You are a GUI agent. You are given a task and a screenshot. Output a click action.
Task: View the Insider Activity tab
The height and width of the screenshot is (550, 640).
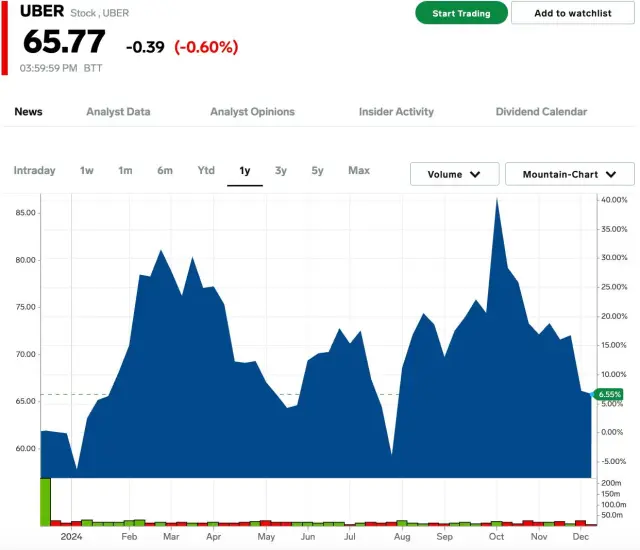[396, 112]
